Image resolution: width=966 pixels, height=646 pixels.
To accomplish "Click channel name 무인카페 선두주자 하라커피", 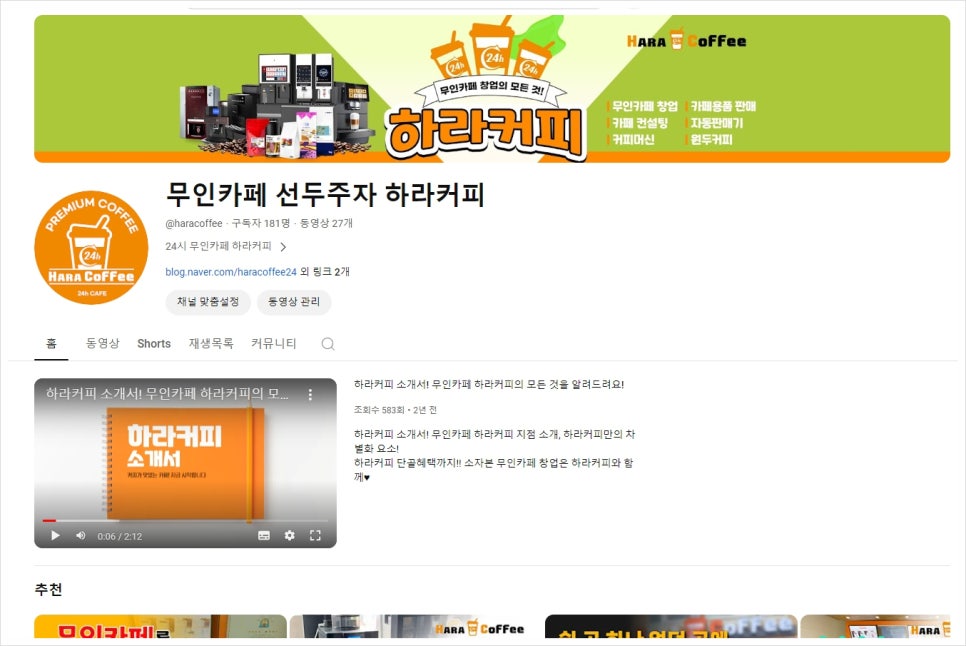I will 325,195.
